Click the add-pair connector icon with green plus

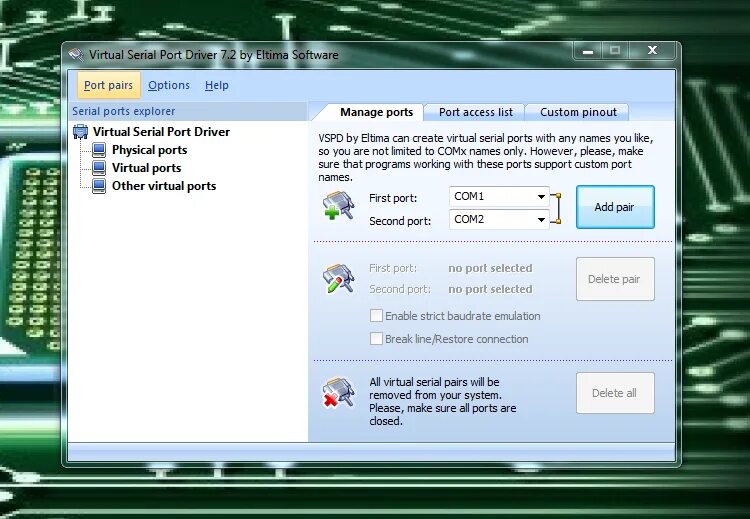pos(339,206)
